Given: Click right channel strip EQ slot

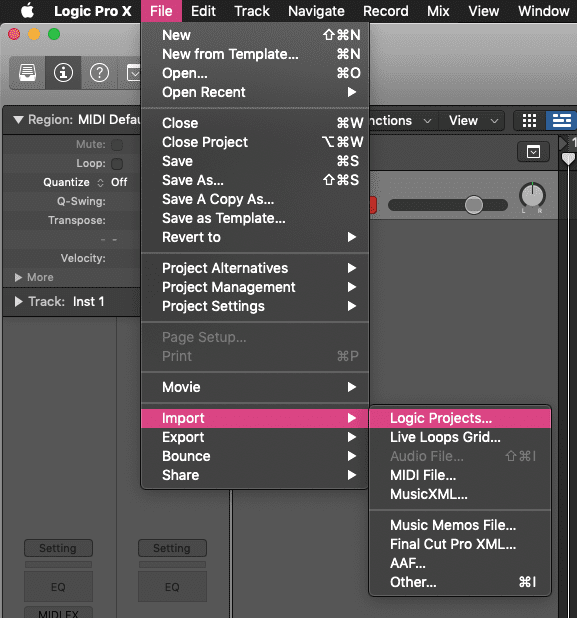Looking at the screenshot, I should [172, 587].
